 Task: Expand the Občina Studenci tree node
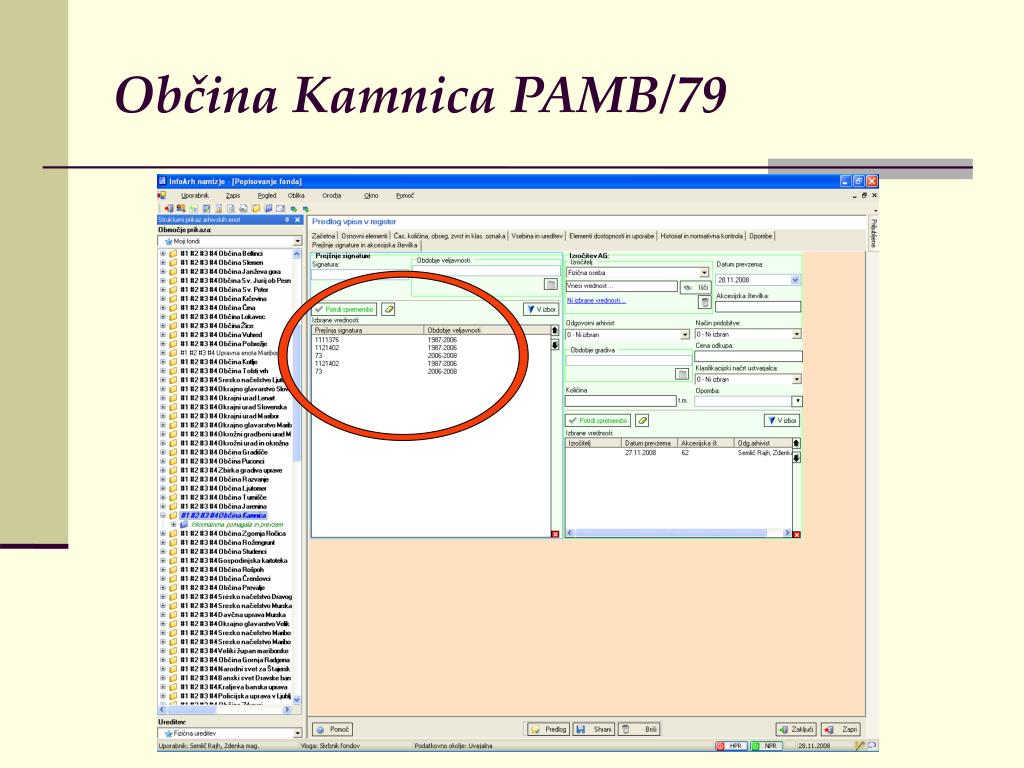tap(163, 551)
